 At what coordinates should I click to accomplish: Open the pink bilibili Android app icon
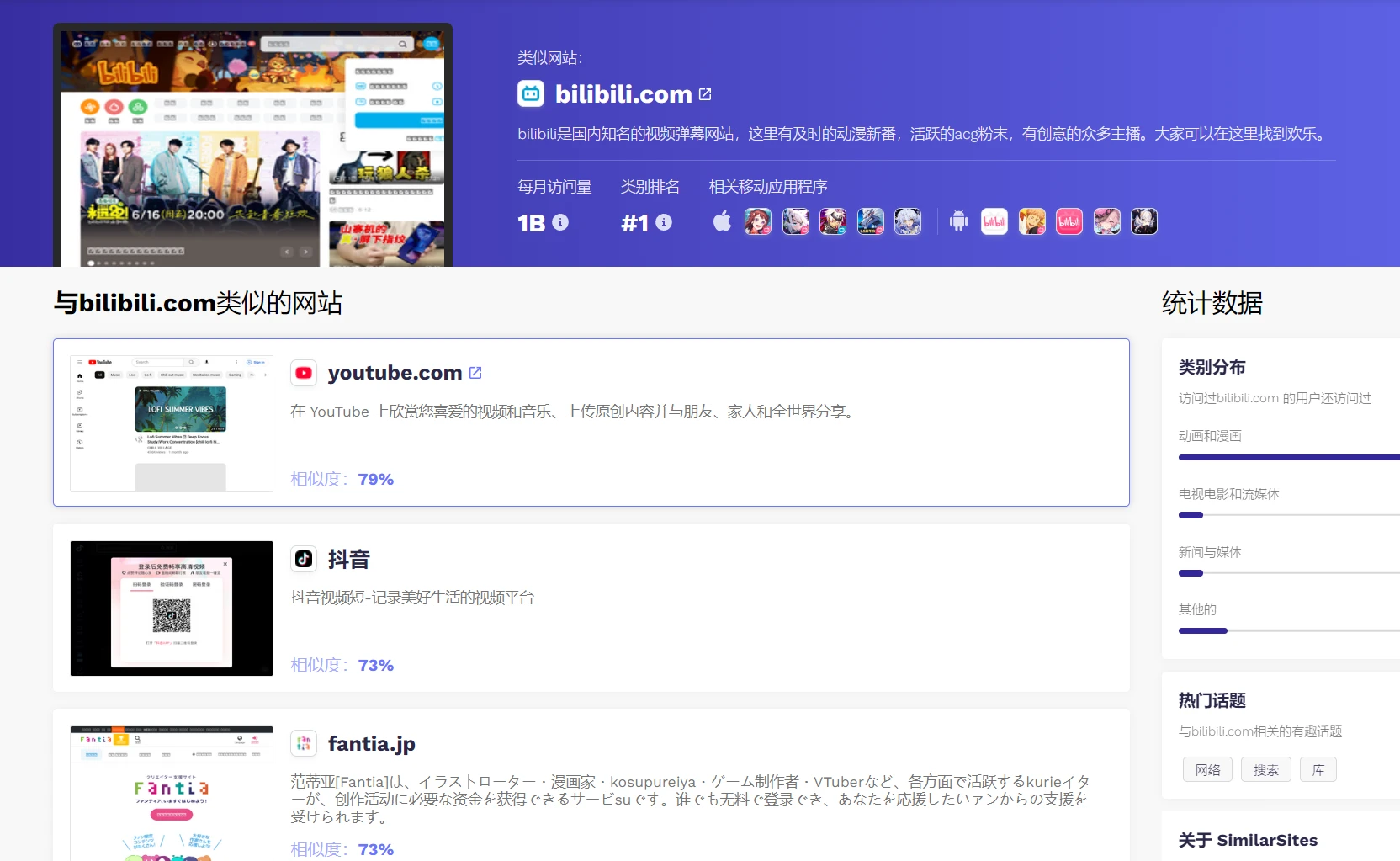[1069, 221]
